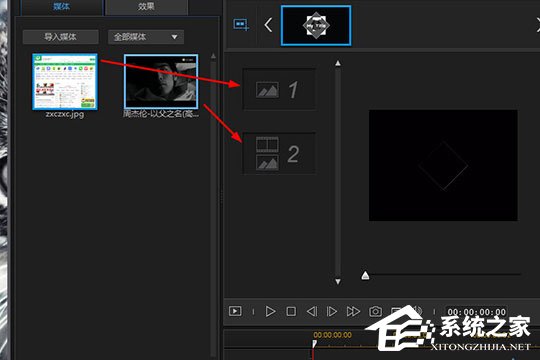Click the add theme template icon
The image size is (540, 360).
[241, 25]
